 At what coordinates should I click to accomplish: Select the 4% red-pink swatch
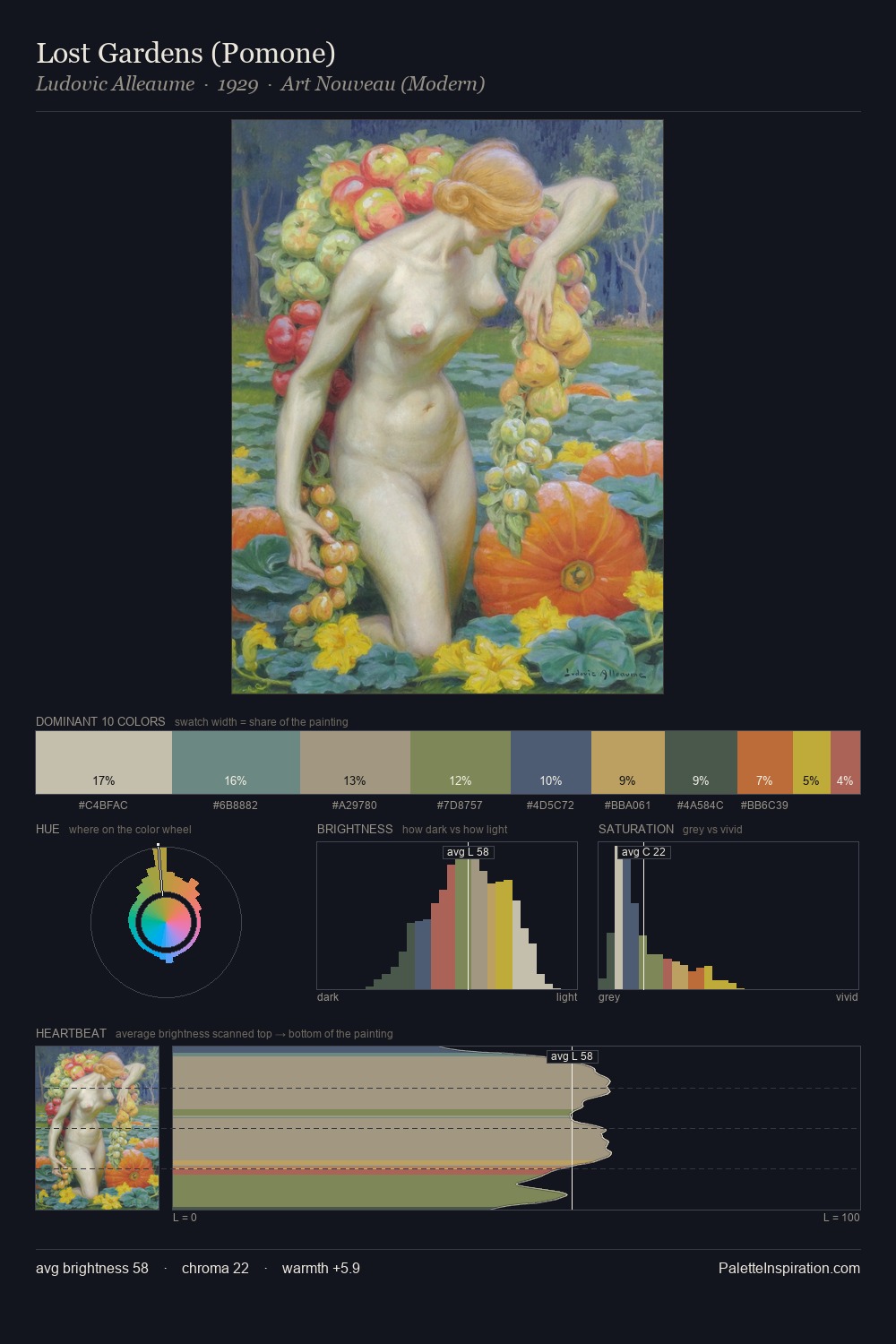[845, 762]
